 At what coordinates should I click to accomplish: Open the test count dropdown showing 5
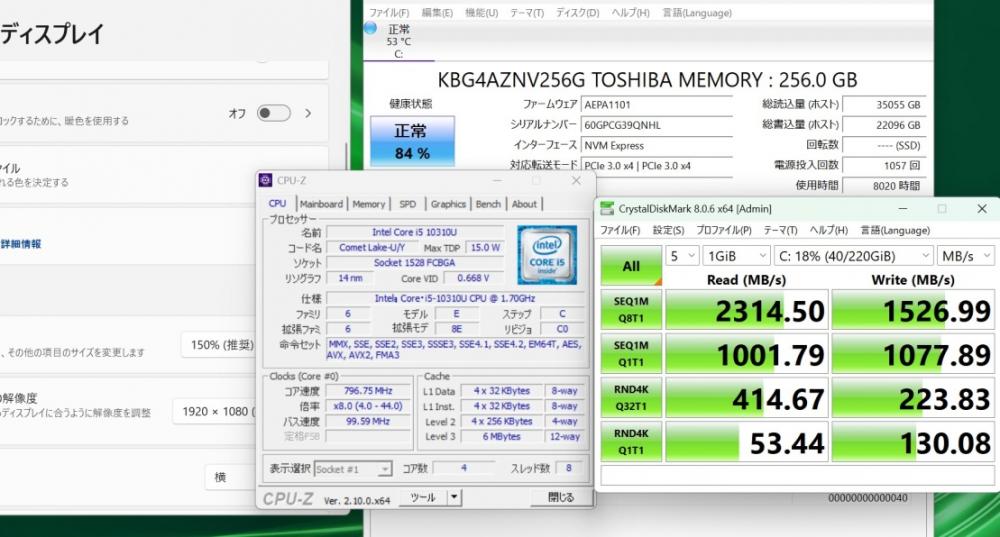pyautogui.click(x=682, y=256)
